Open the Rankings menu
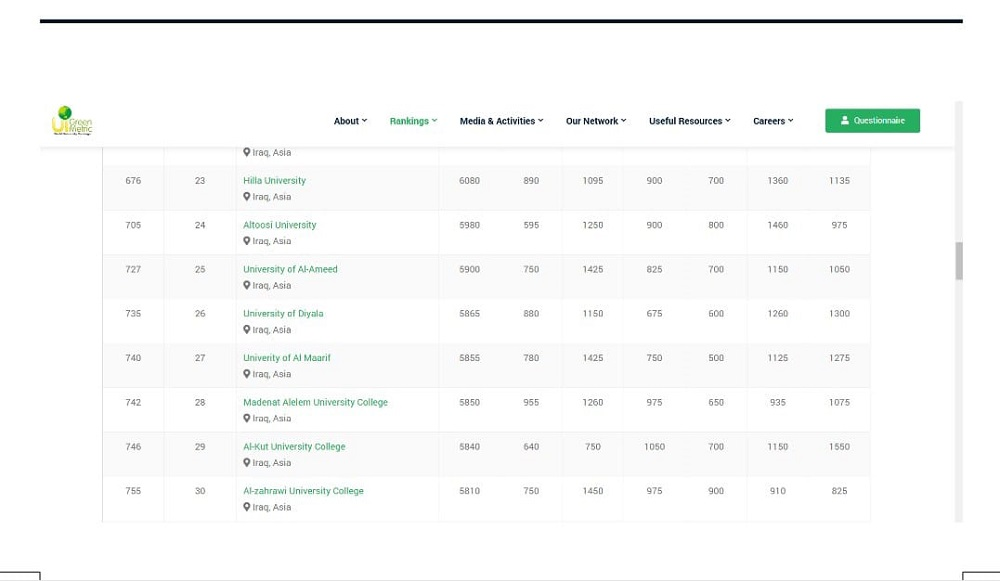 [x=413, y=121]
